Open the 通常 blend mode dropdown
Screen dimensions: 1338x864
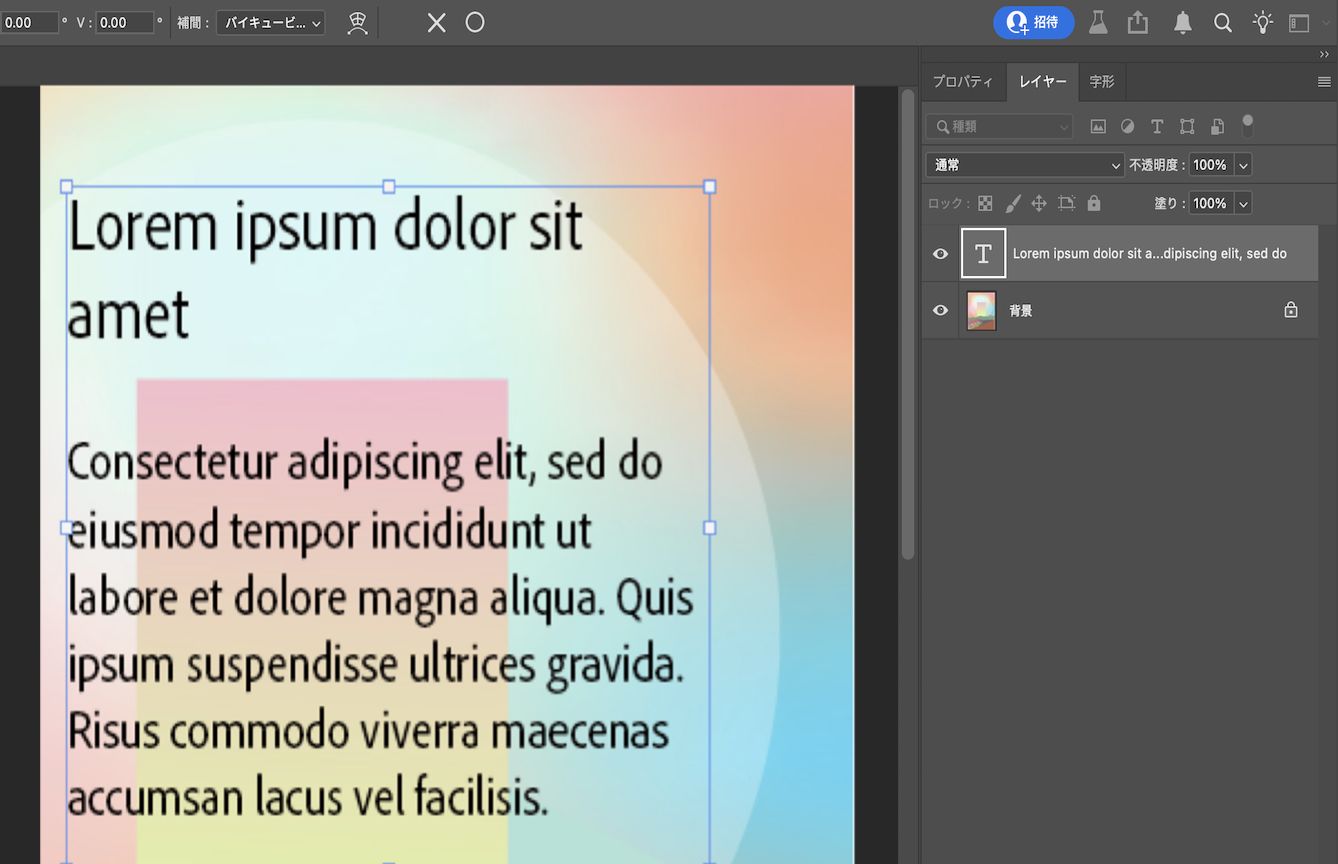point(1023,164)
